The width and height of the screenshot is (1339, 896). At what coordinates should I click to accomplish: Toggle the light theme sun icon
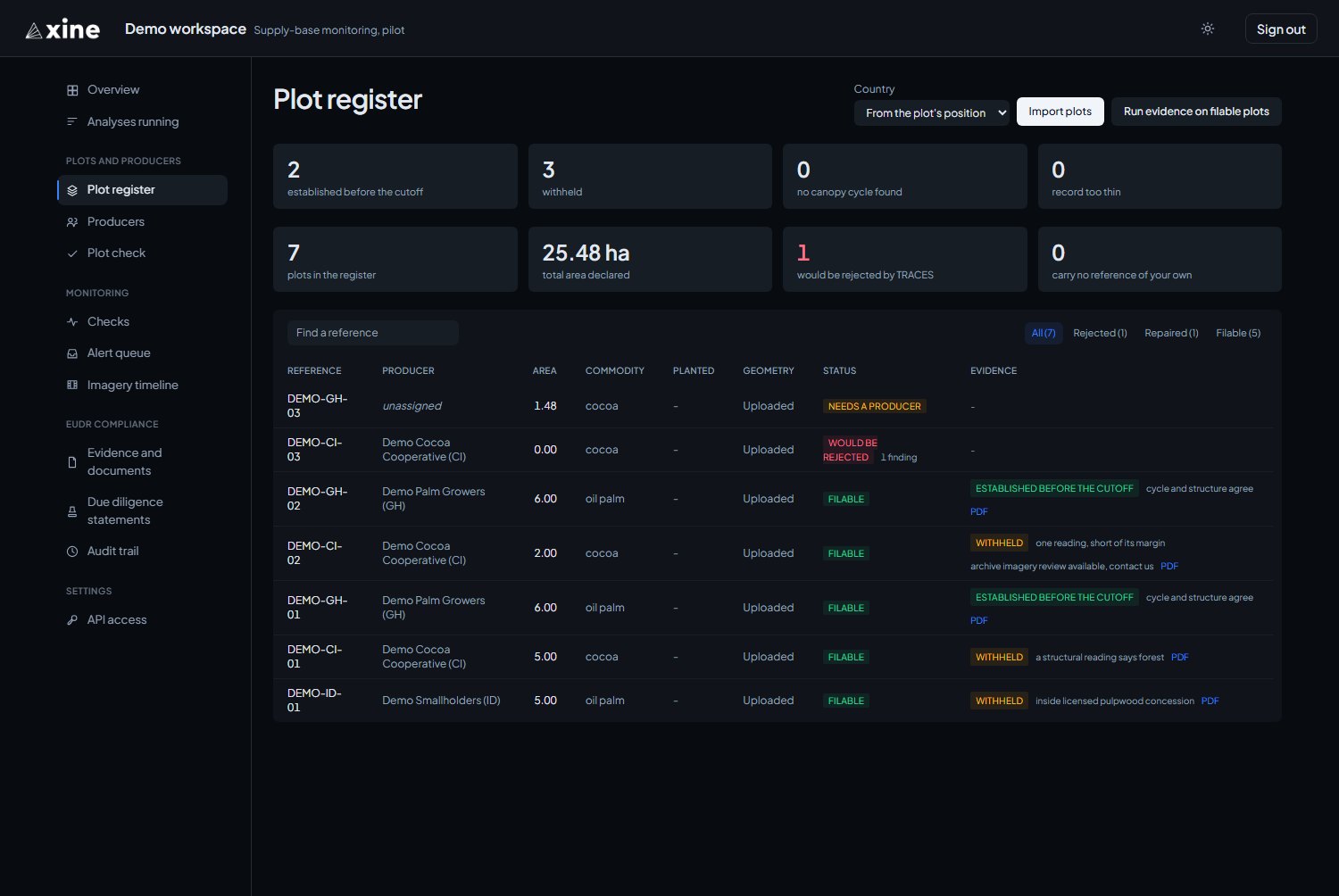point(1208,29)
